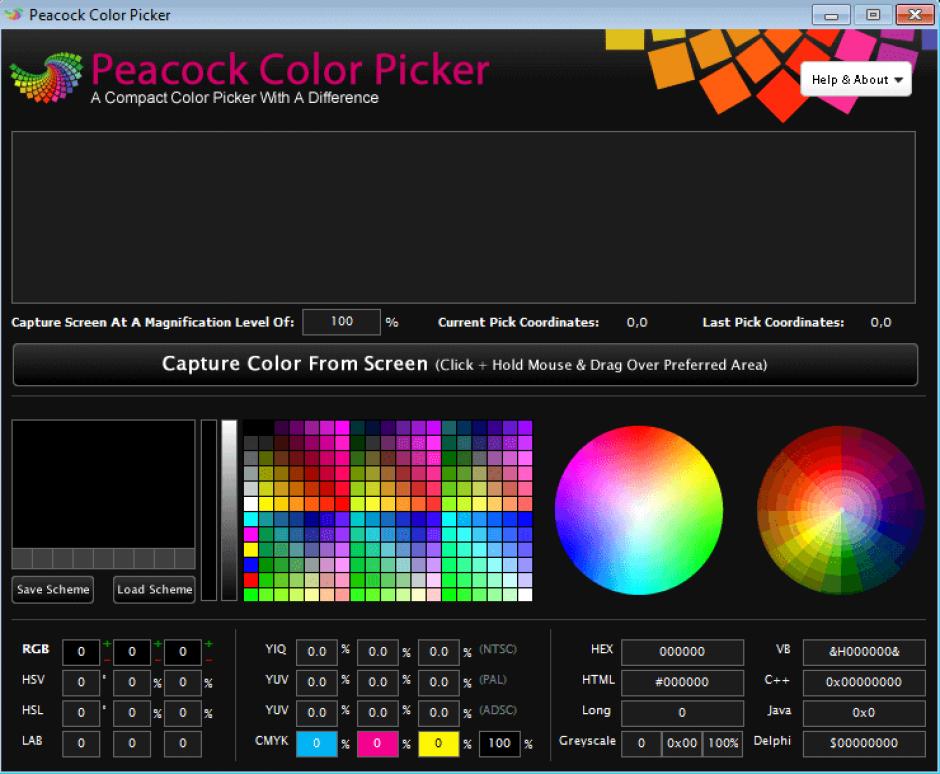Select the yellow swatch in palette's leftmost column

(251, 549)
